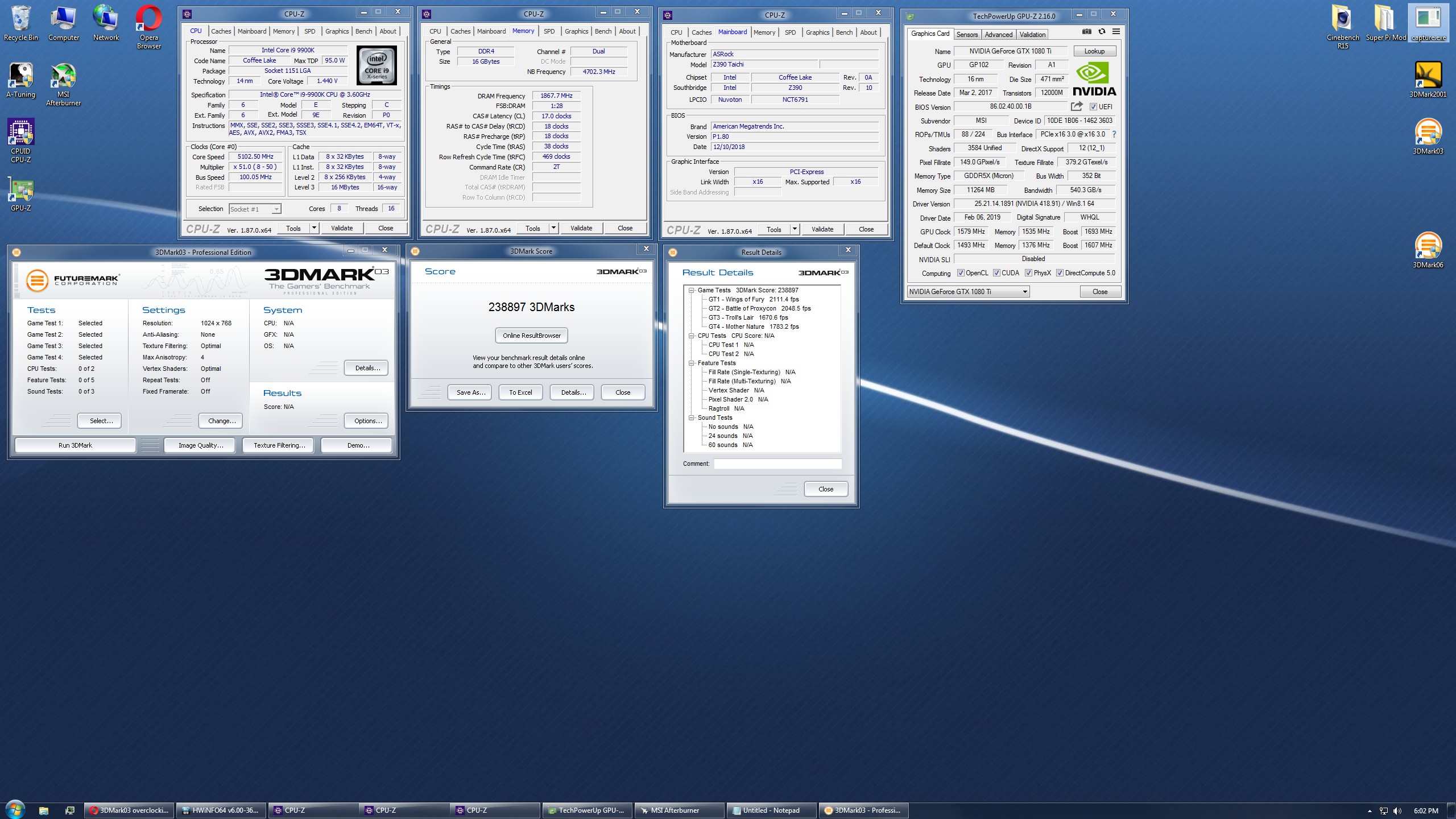The width and height of the screenshot is (1456, 819).
Task: Open Caches tab in first CPU-Z window
Action: [221, 31]
